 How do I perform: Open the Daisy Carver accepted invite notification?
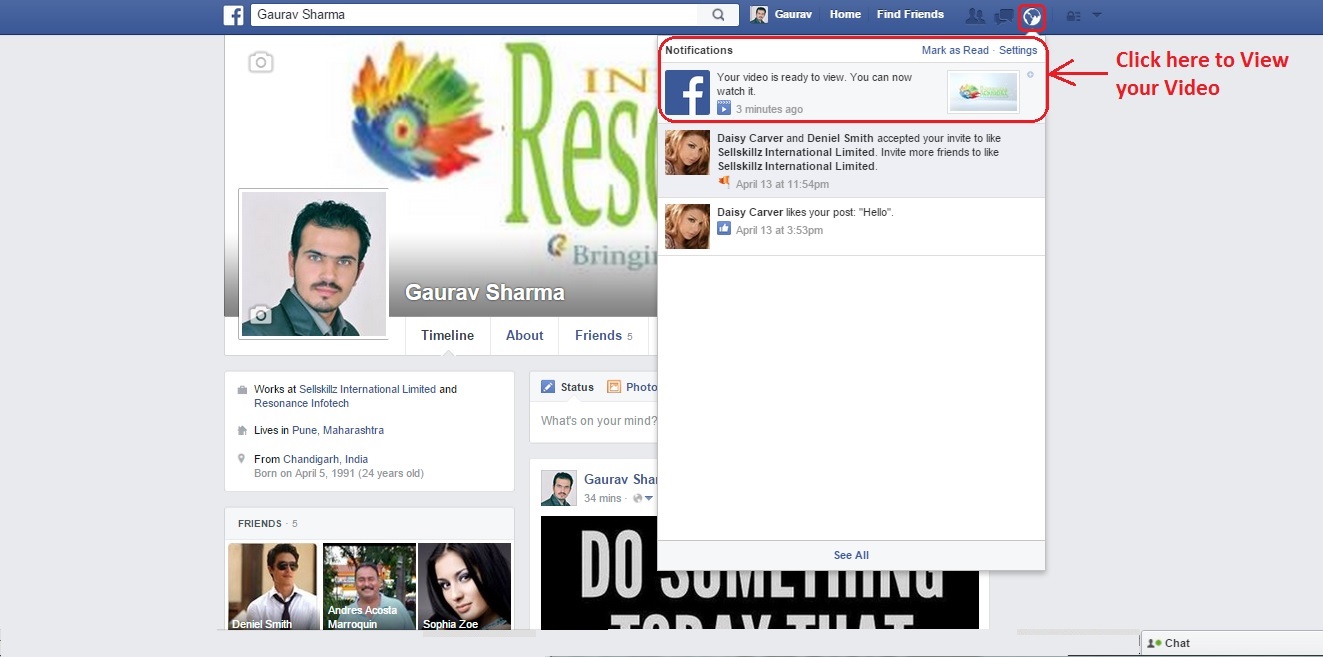(852, 160)
